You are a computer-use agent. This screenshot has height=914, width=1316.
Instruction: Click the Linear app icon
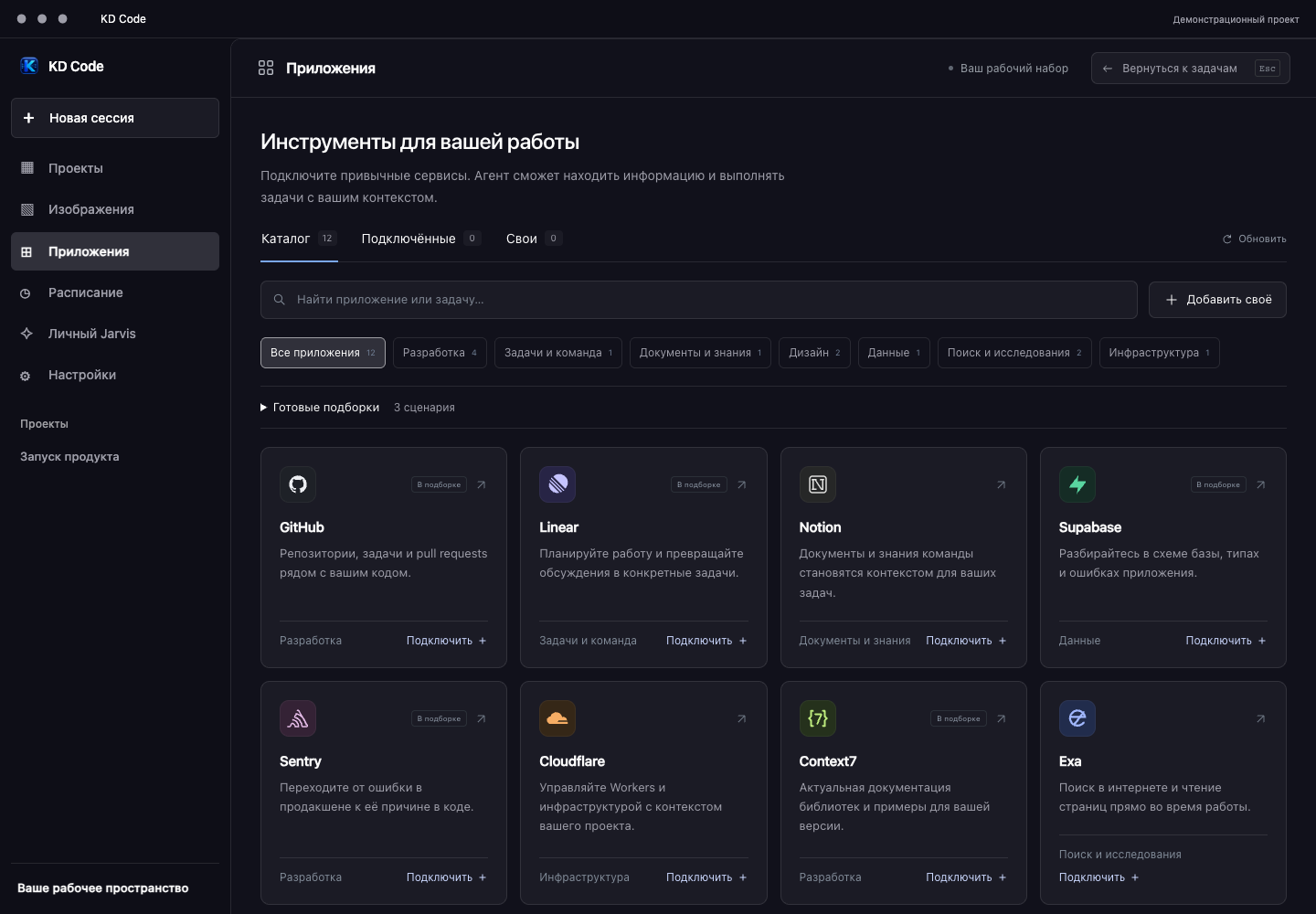click(x=557, y=484)
